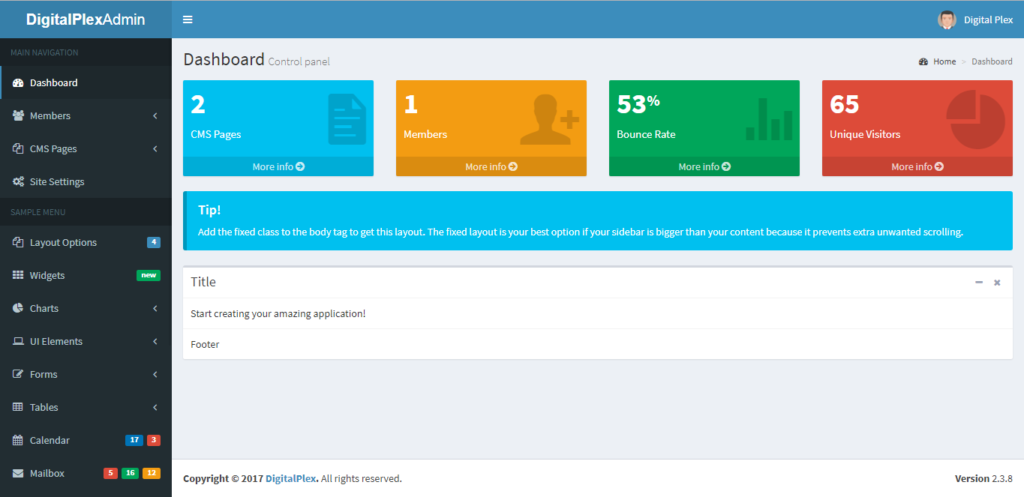Click the document icon on the CMS Pages card
This screenshot has height=497, width=1024.
(x=347, y=119)
